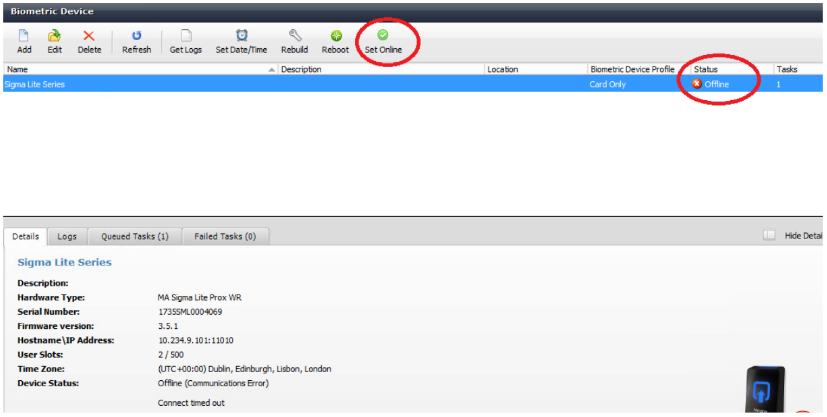827x417 pixels.
Task: Click the Location column header
Action: [x=534, y=69]
